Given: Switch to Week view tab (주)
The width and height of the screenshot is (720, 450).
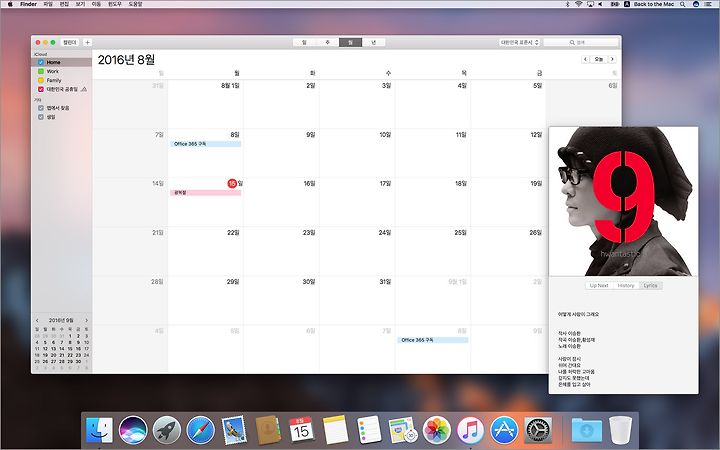Looking at the screenshot, I should tap(327, 42).
